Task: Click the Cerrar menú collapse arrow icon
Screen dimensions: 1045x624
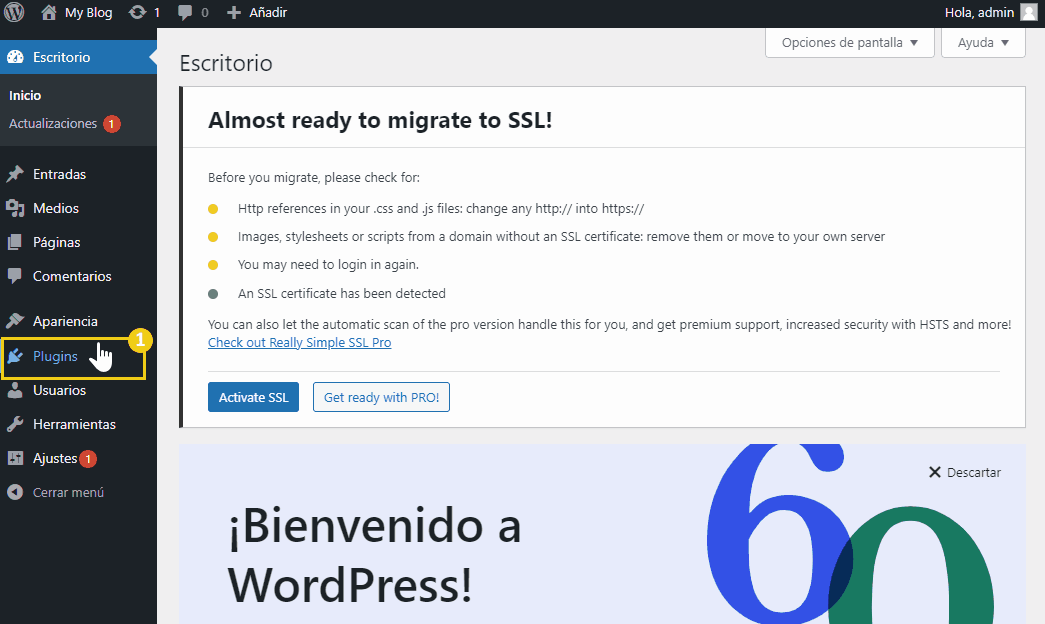Action: (x=15, y=492)
